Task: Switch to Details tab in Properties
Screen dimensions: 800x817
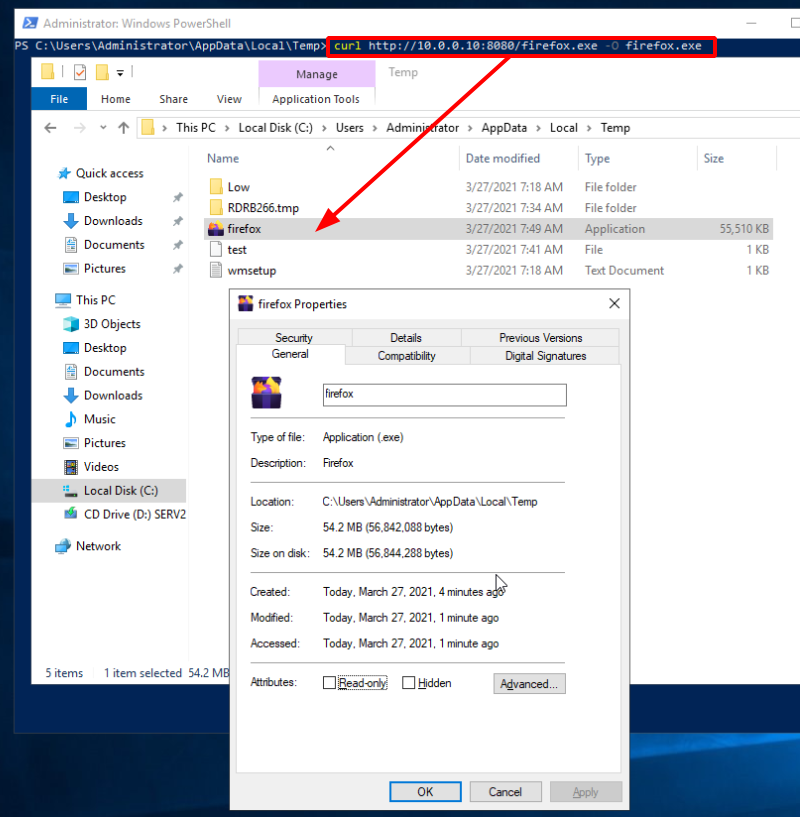Action: pyautogui.click(x=406, y=338)
